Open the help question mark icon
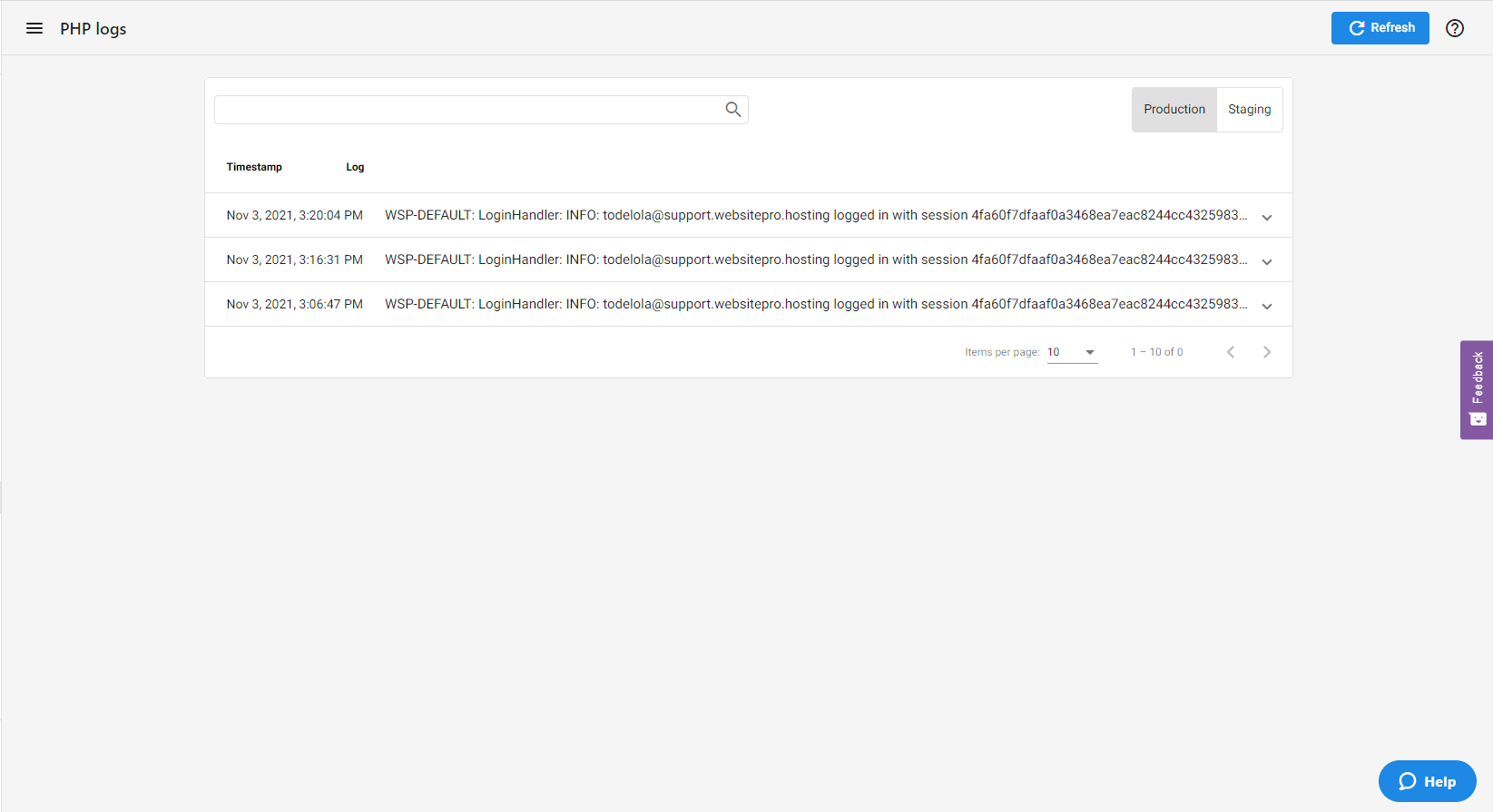The height and width of the screenshot is (812, 1493). click(x=1455, y=28)
